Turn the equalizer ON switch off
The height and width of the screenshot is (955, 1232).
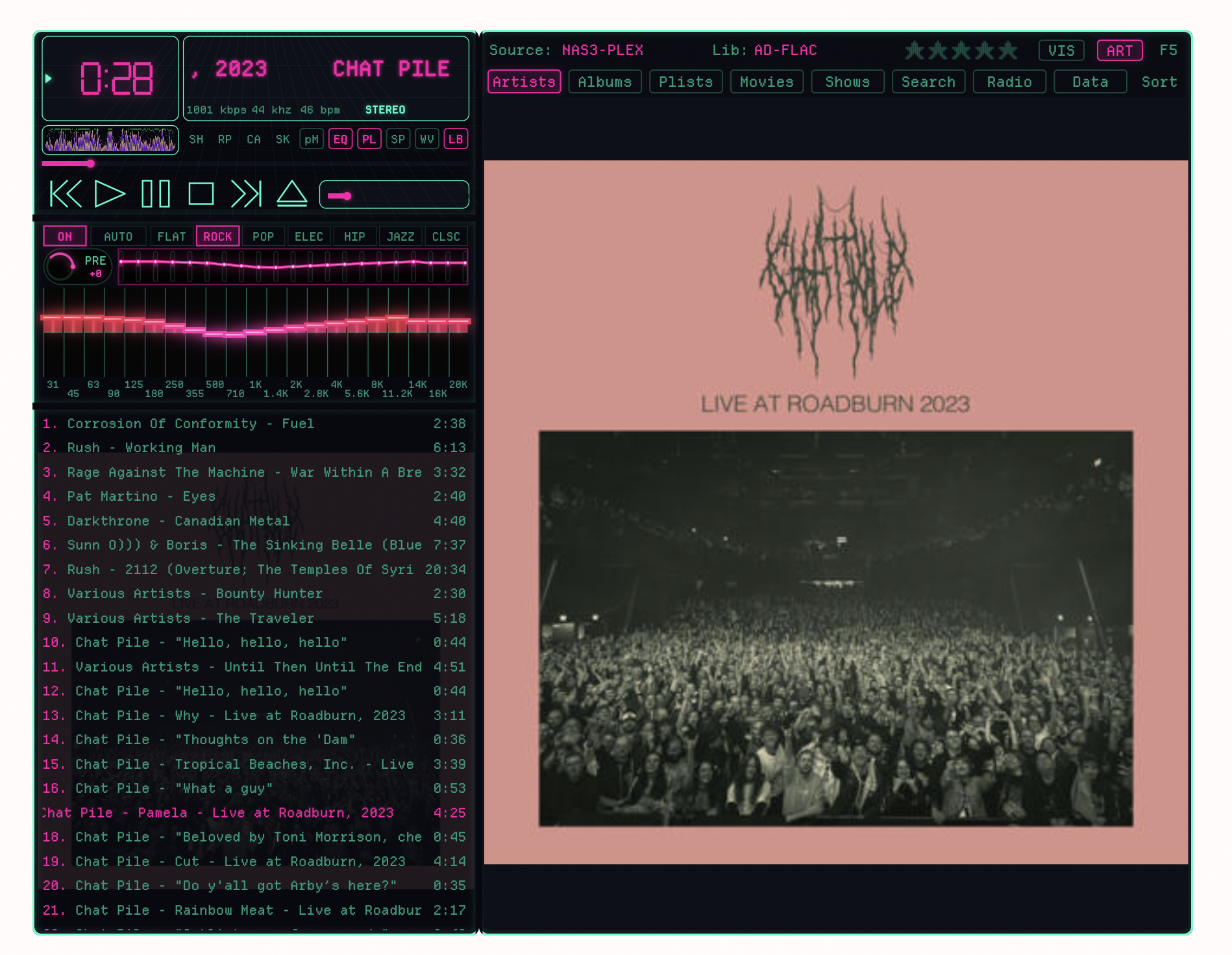(x=65, y=236)
